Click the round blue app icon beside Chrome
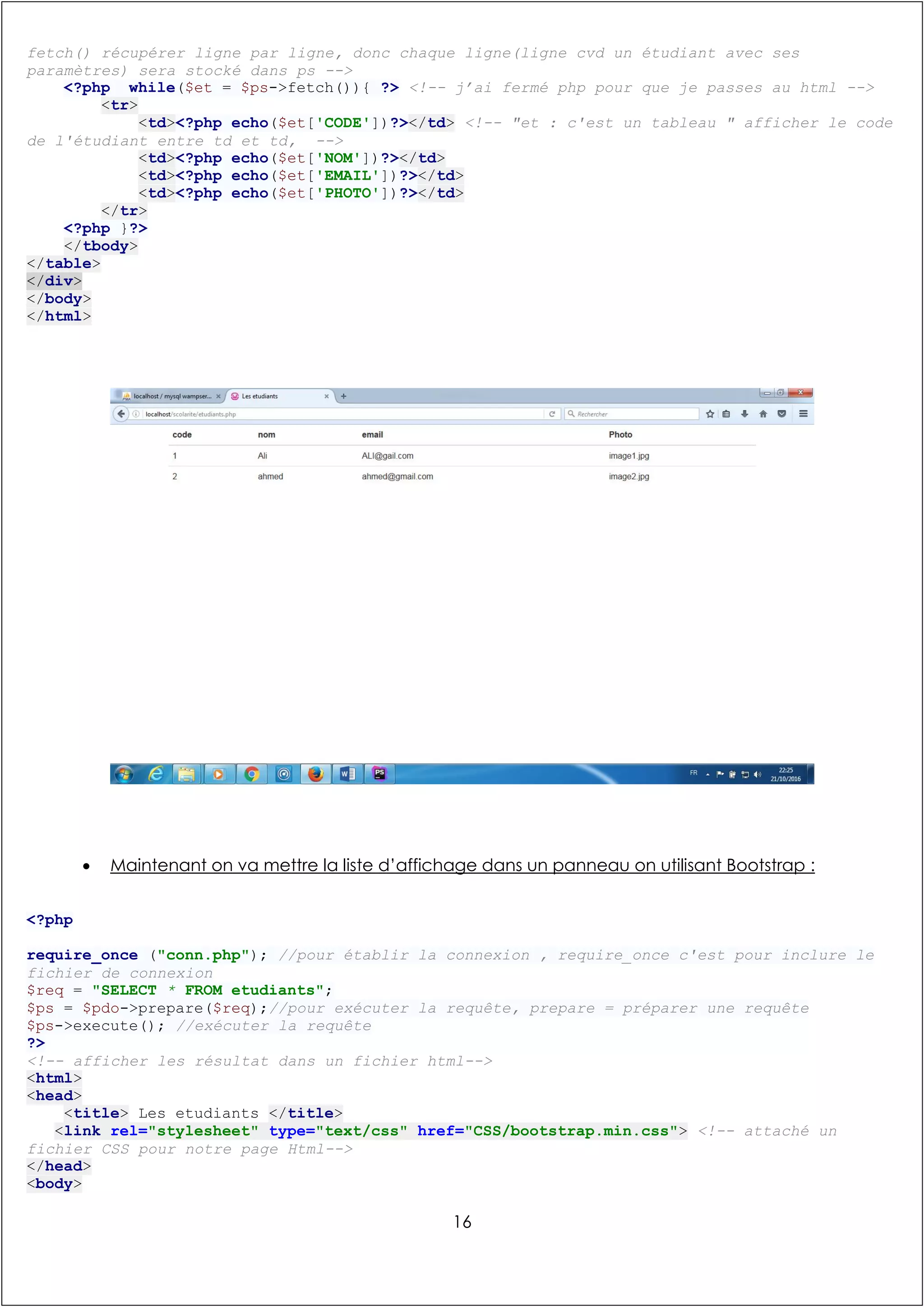924x1307 pixels. (283, 774)
